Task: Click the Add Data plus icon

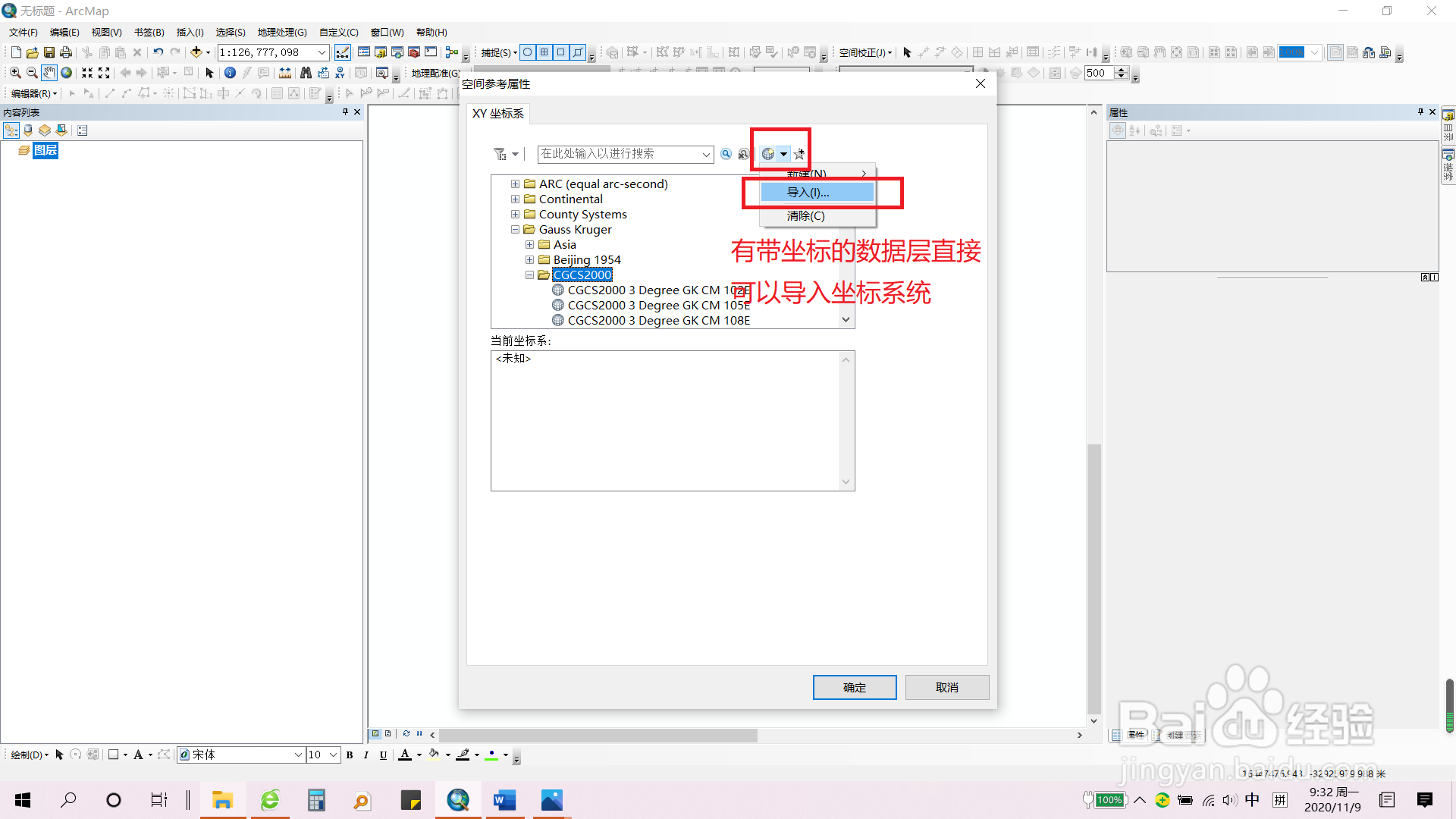Action: pyautogui.click(x=196, y=52)
